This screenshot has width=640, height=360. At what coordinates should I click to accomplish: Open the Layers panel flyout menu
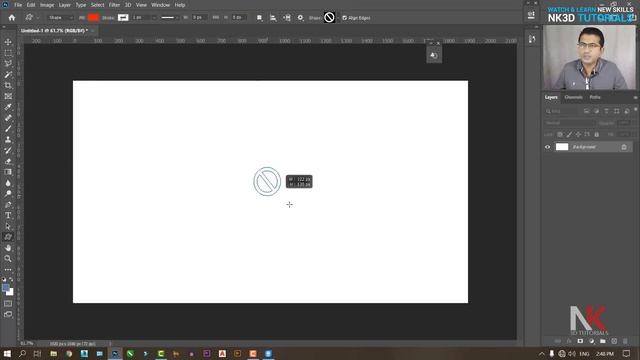point(635,97)
